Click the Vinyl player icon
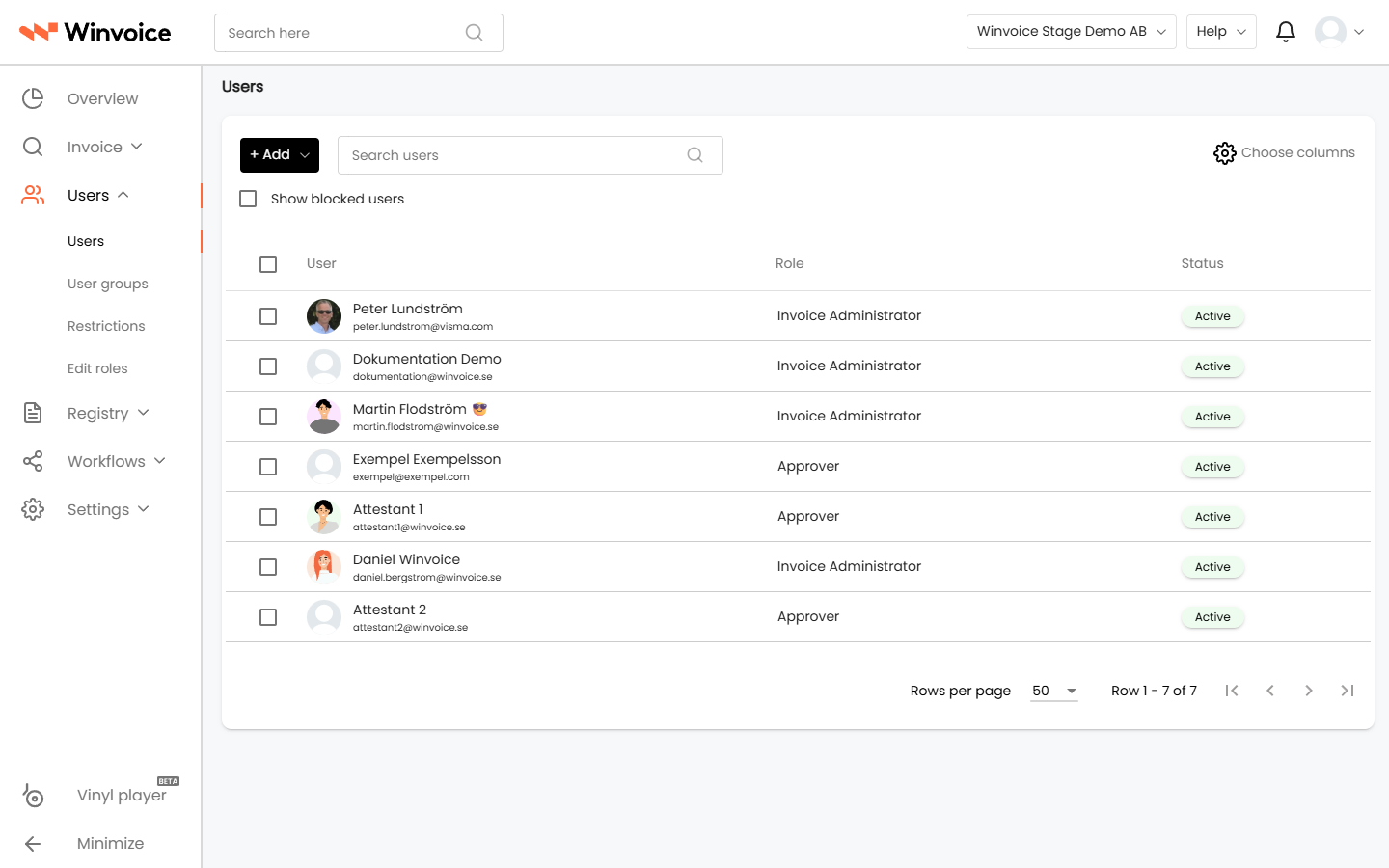The height and width of the screenshot is (868, 1389). tap(33, 795)
